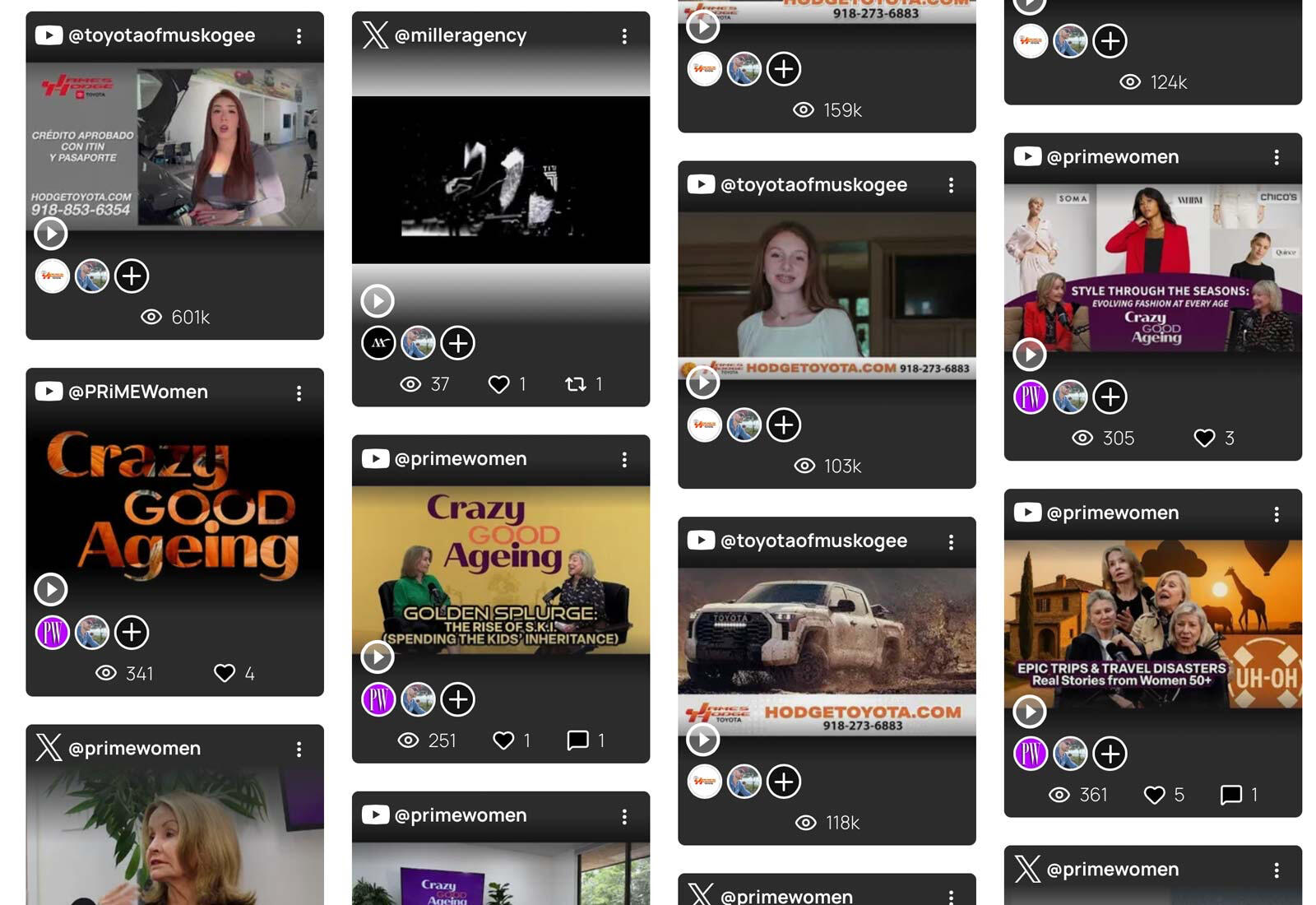Click the eye views icon beside 124k
Viewport: 1316px width, 905px height.
[1131, 82]
